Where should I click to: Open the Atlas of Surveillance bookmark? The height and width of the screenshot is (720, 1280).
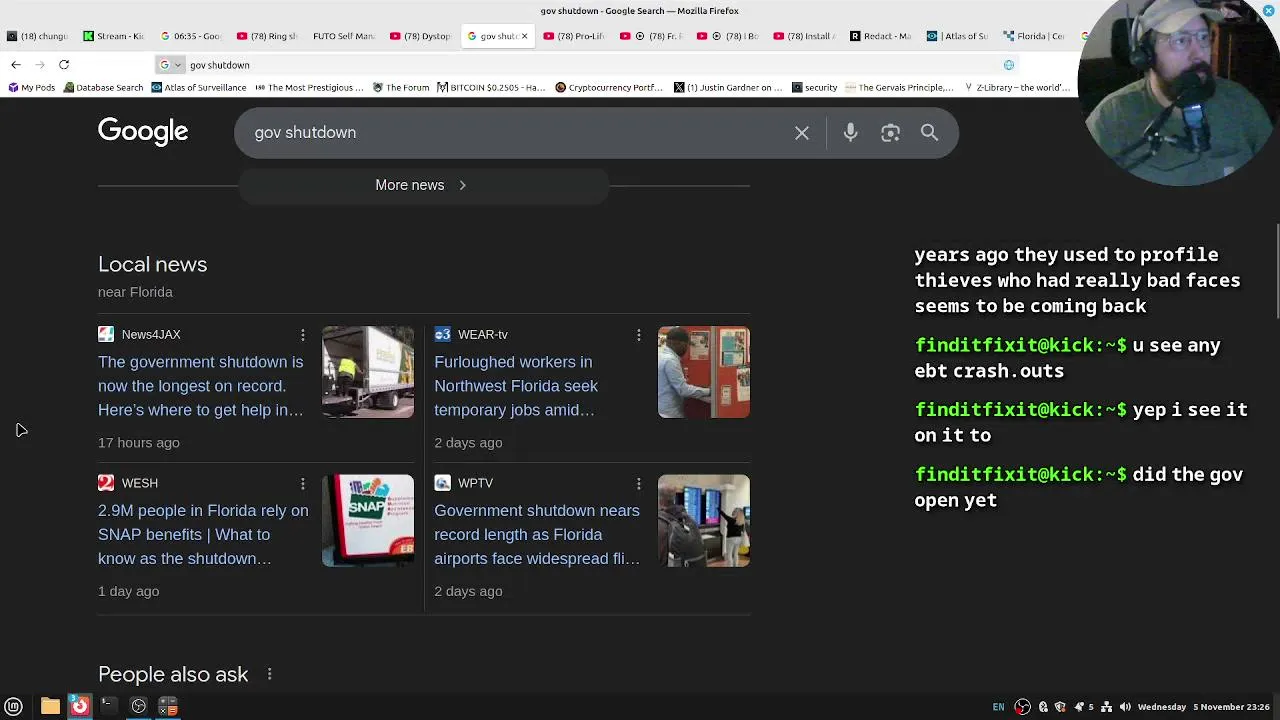point(199,88)
